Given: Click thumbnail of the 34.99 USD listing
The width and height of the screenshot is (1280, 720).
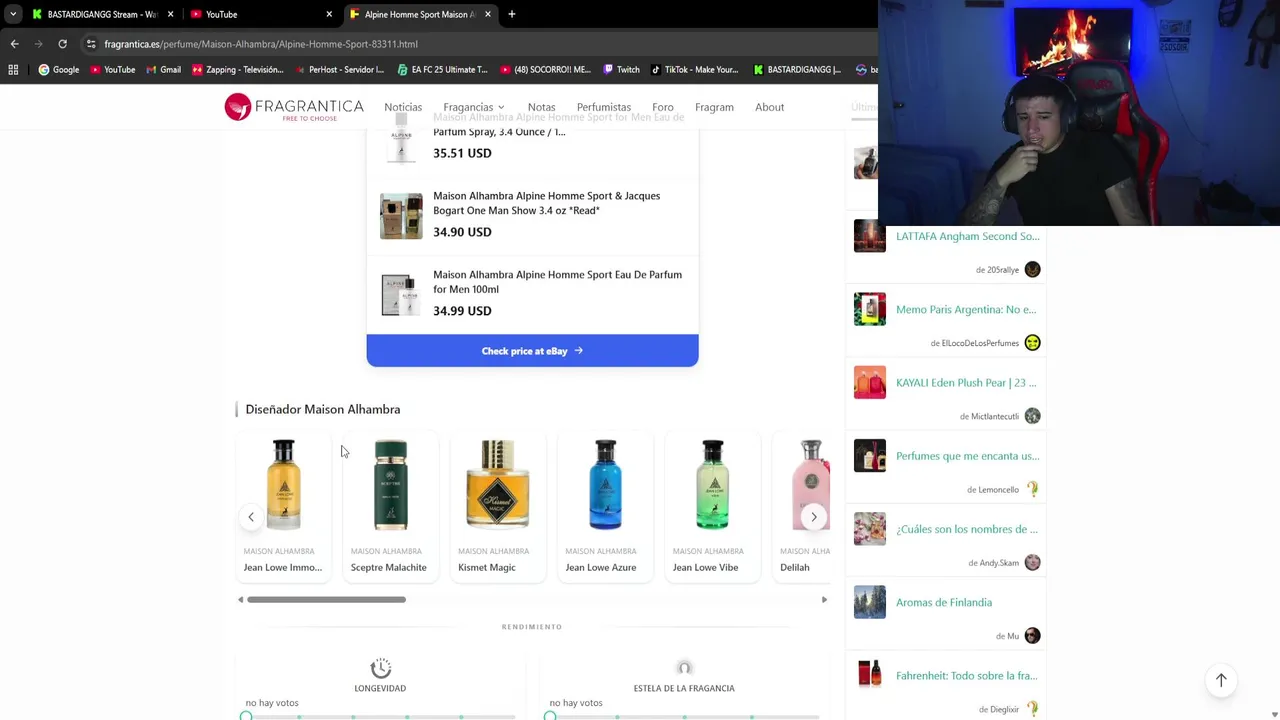Looking at the screenshot, I should coord(401,295).
